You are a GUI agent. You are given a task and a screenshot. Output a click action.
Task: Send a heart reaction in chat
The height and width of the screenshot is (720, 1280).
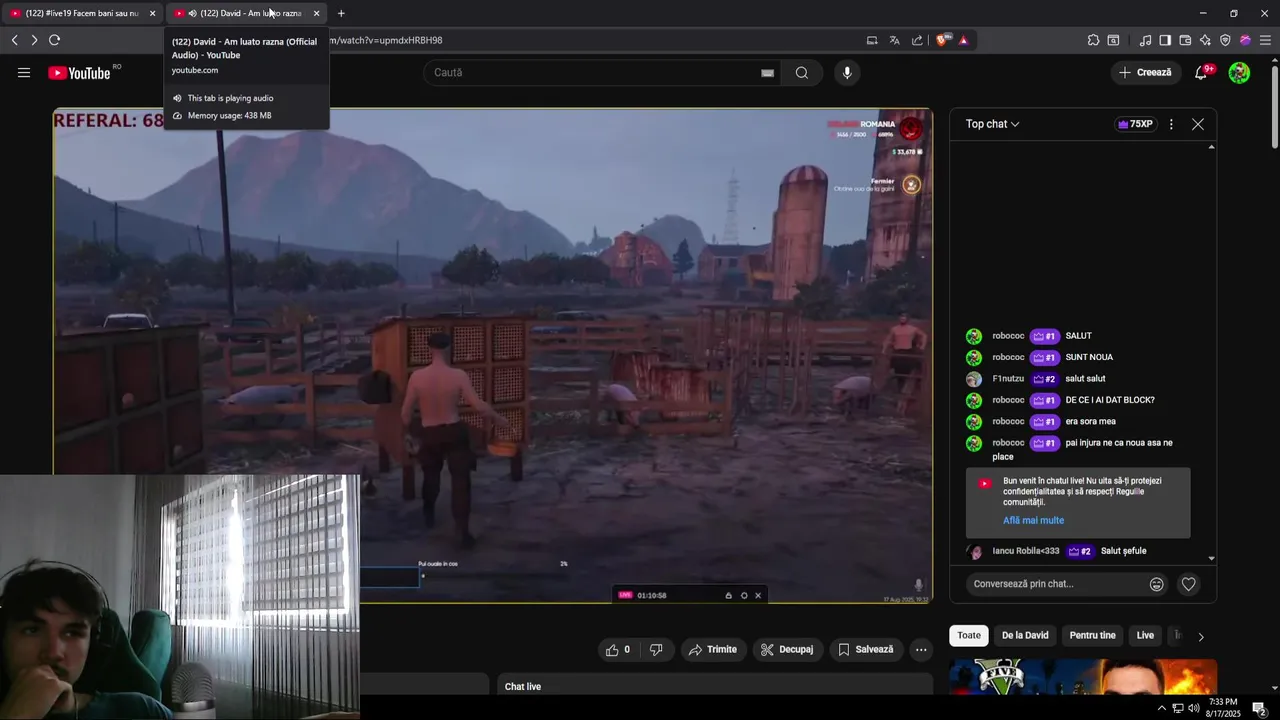pos(1188,584)
